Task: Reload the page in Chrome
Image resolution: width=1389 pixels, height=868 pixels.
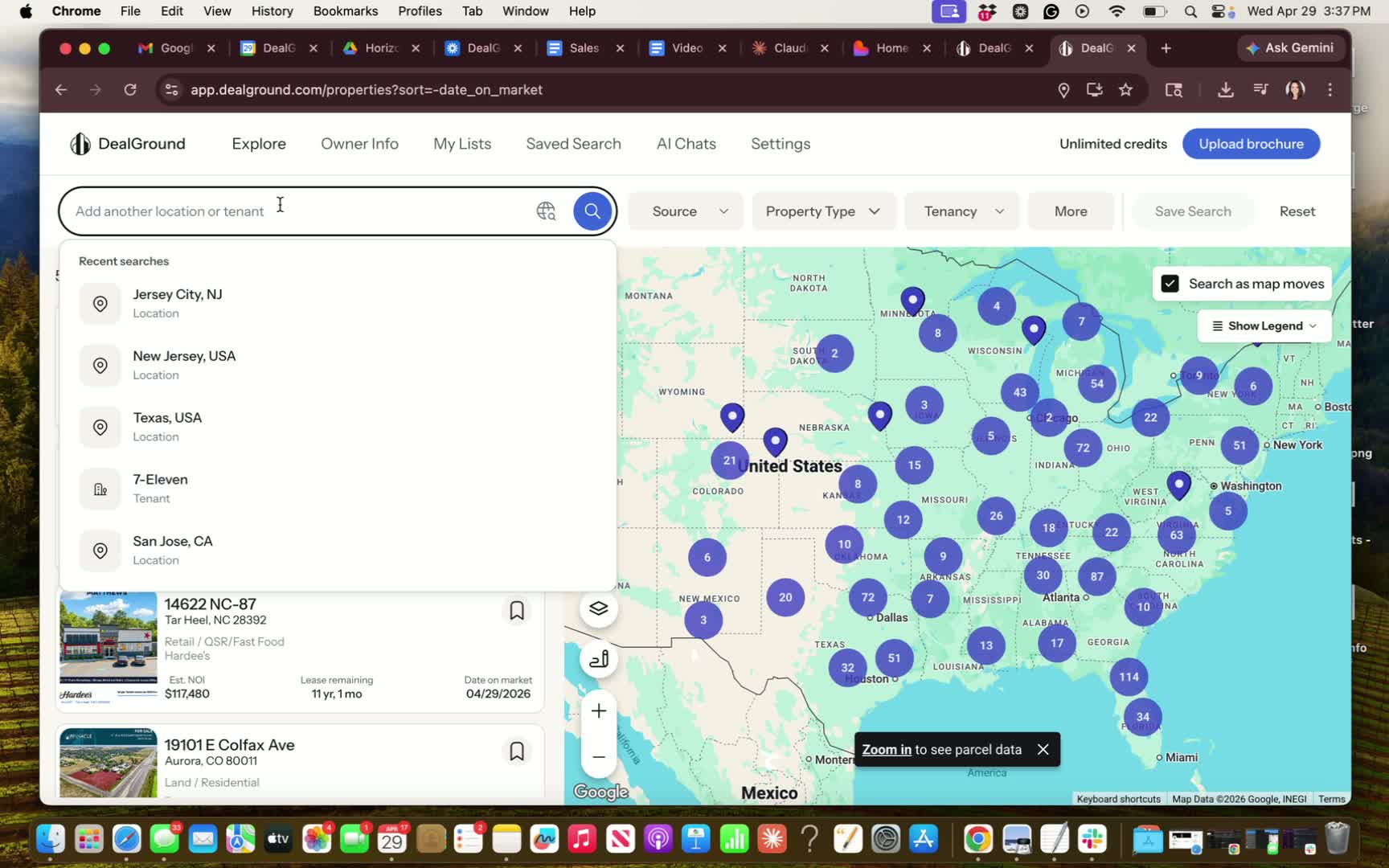Action: click(x=130, y=90)
